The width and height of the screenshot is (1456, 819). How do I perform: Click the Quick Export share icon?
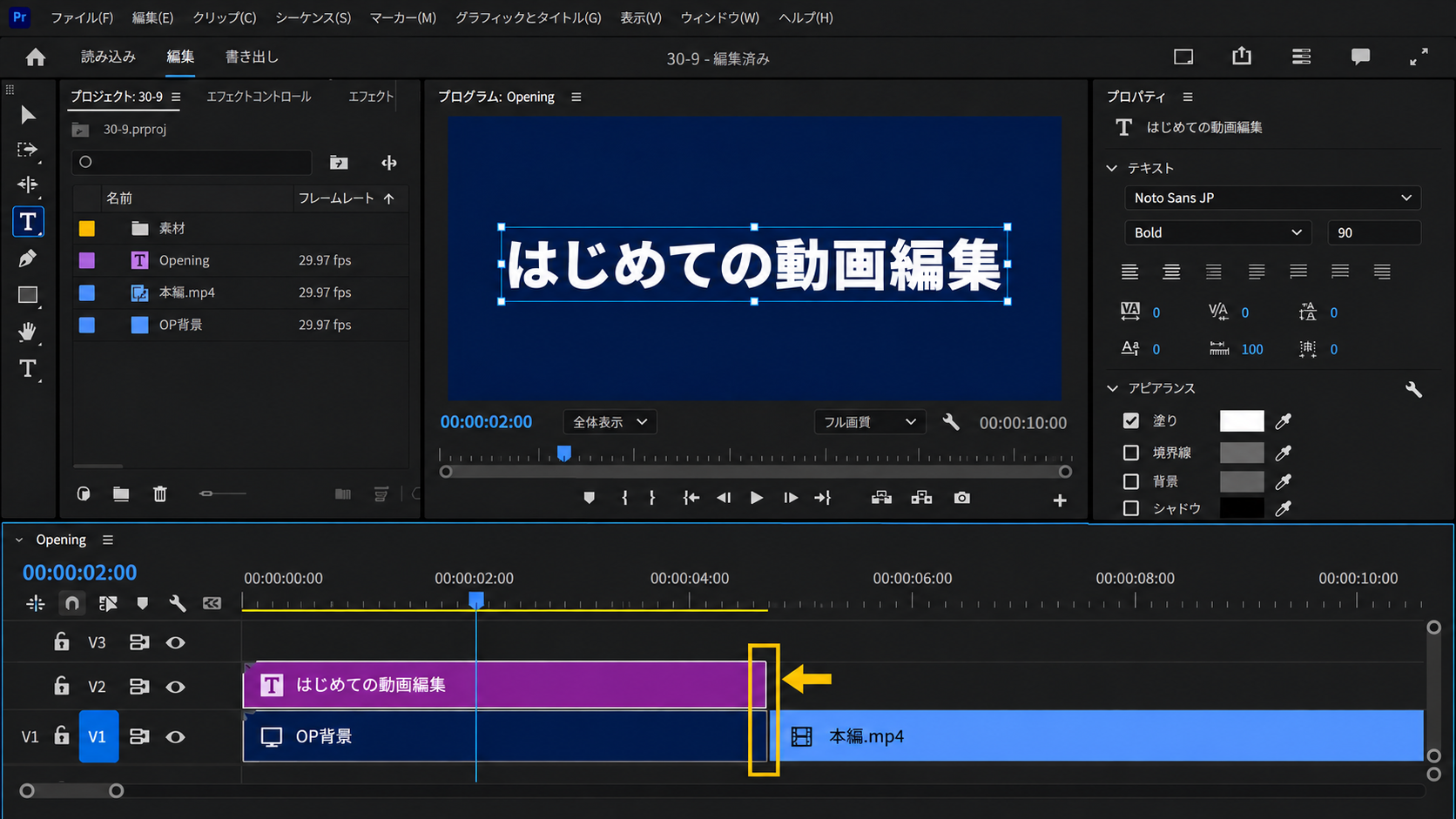[1242, 57]
